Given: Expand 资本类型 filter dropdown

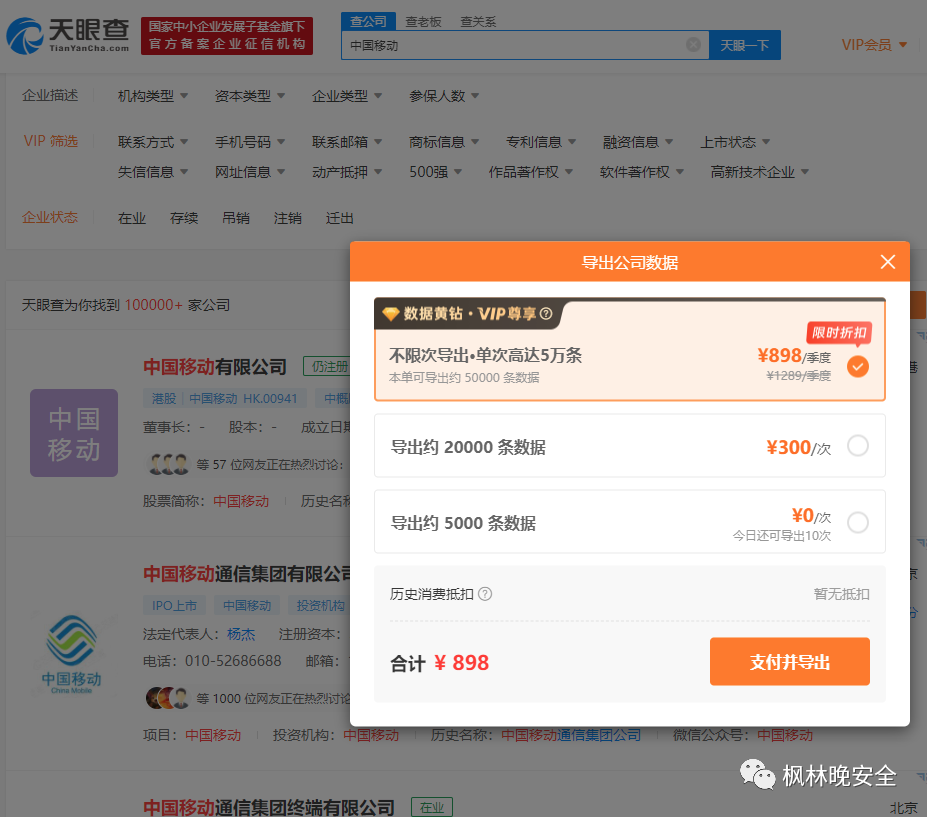Looking at the screenshot, I should pyautogui.click(x=249, y=96).
